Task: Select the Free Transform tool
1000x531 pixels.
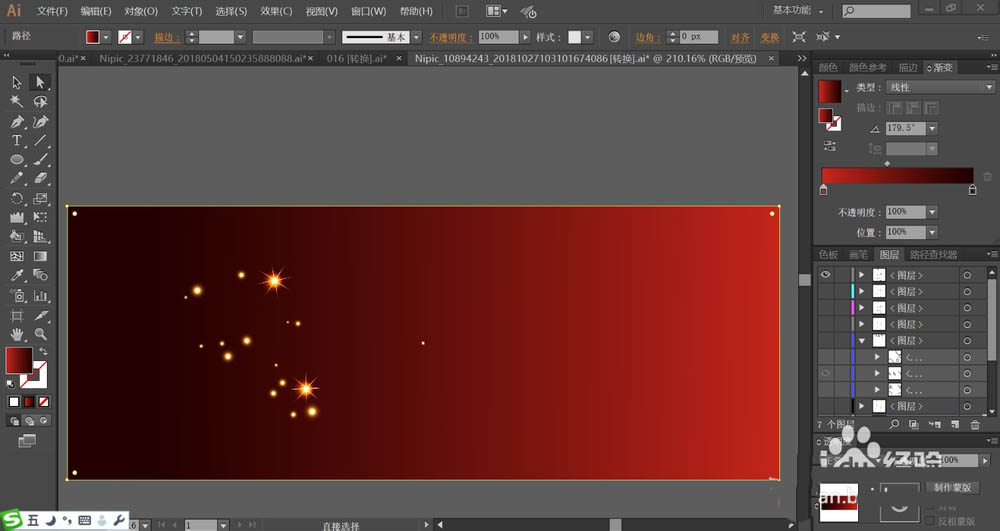Action: [x=40, y=217]
